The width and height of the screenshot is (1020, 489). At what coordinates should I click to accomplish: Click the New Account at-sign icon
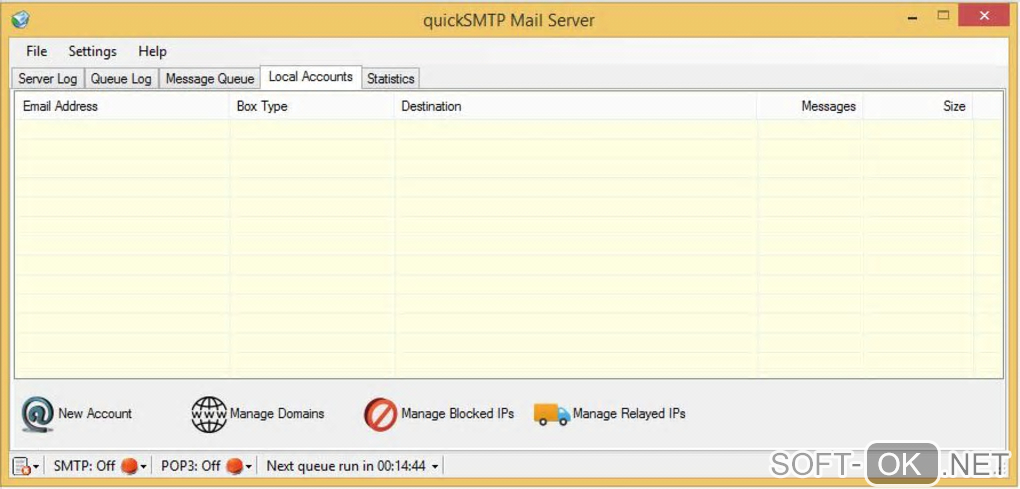pyautogui.click(x=37, y=414)
